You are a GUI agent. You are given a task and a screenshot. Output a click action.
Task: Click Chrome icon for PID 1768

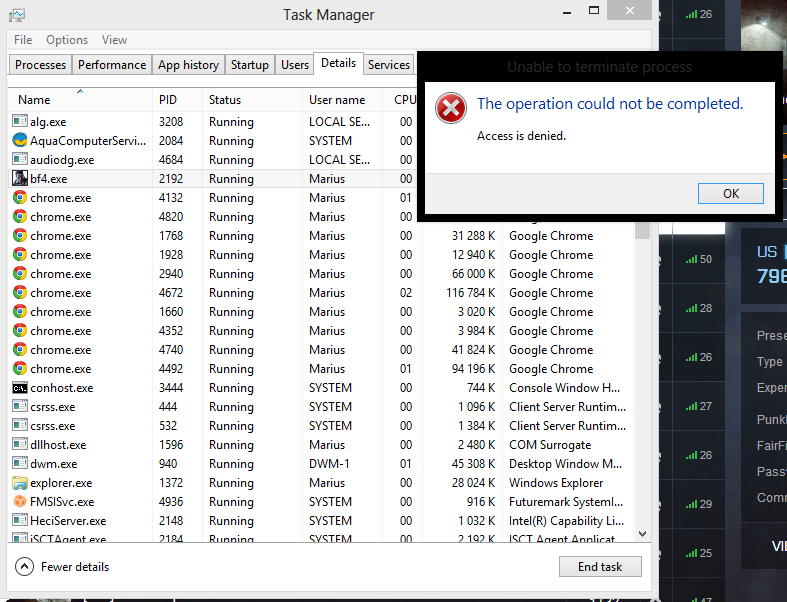(20, 235)
